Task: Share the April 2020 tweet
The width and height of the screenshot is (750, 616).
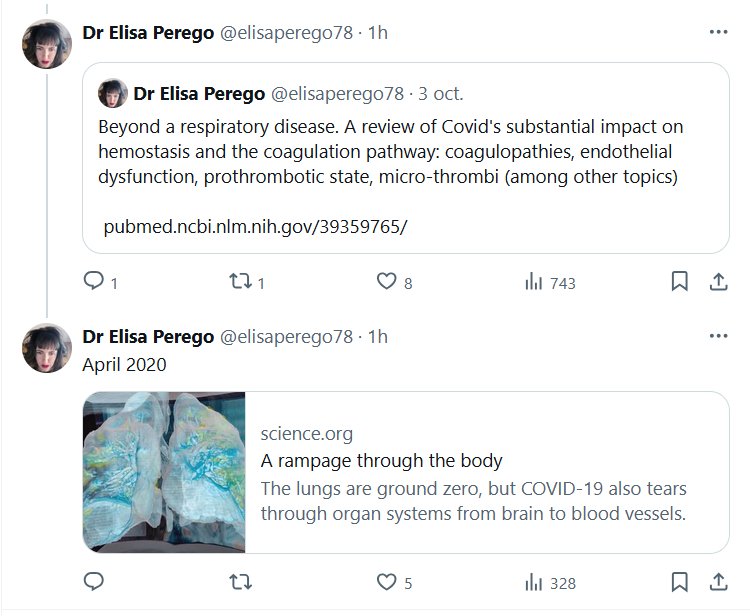Action: pyautogui.click(x=718, y=582)
